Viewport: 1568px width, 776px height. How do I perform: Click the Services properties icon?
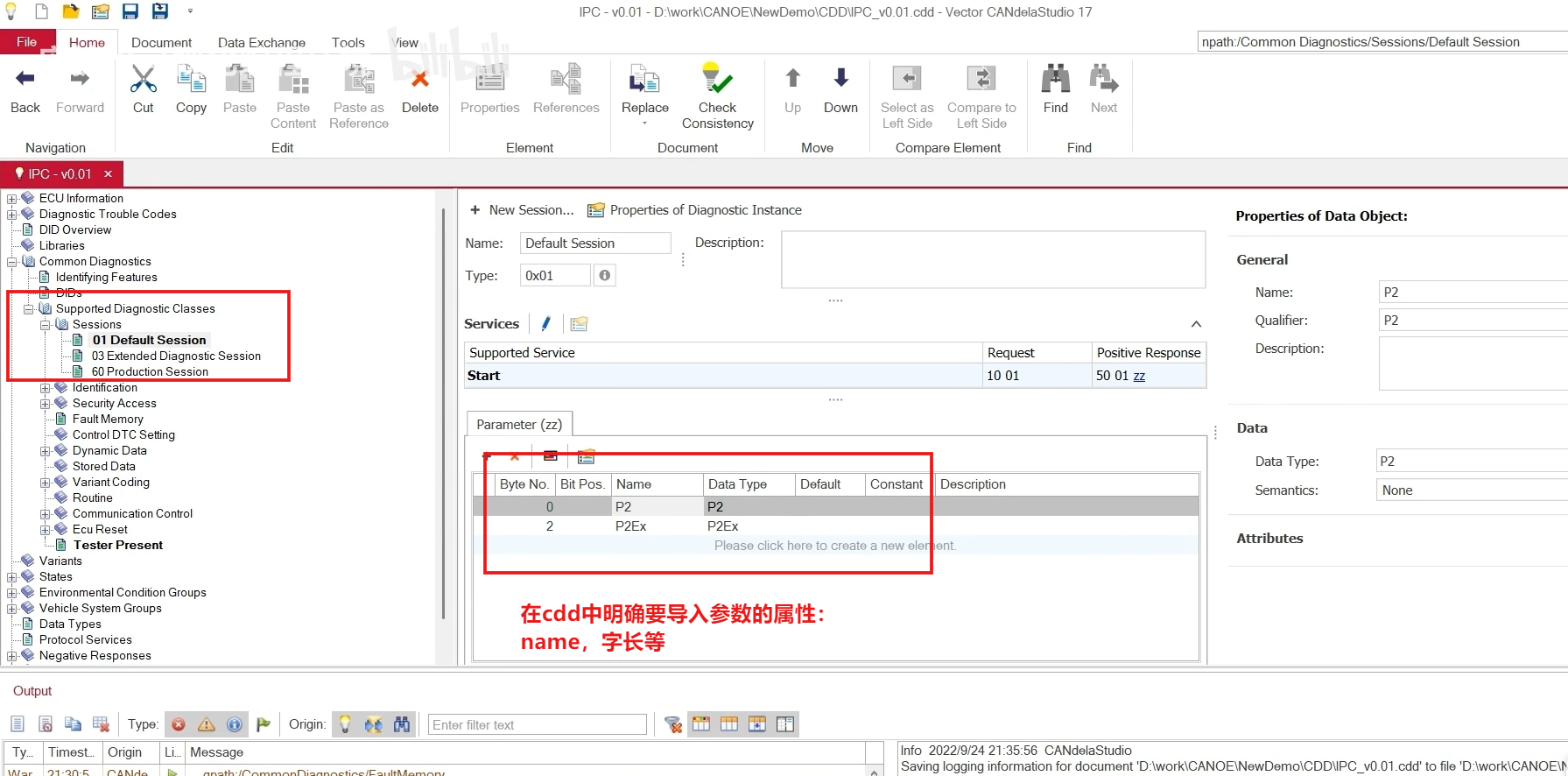point(579,324)
